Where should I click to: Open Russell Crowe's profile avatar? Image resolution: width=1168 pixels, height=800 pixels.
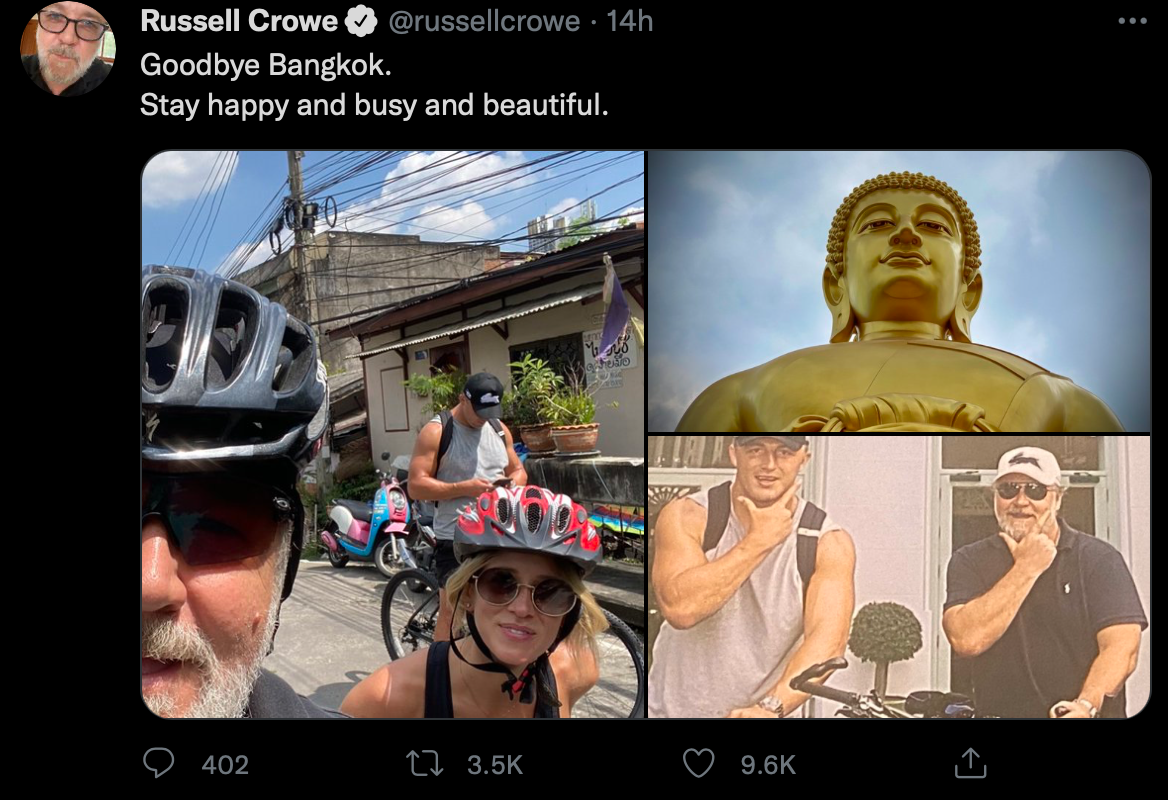pos(68,48)
